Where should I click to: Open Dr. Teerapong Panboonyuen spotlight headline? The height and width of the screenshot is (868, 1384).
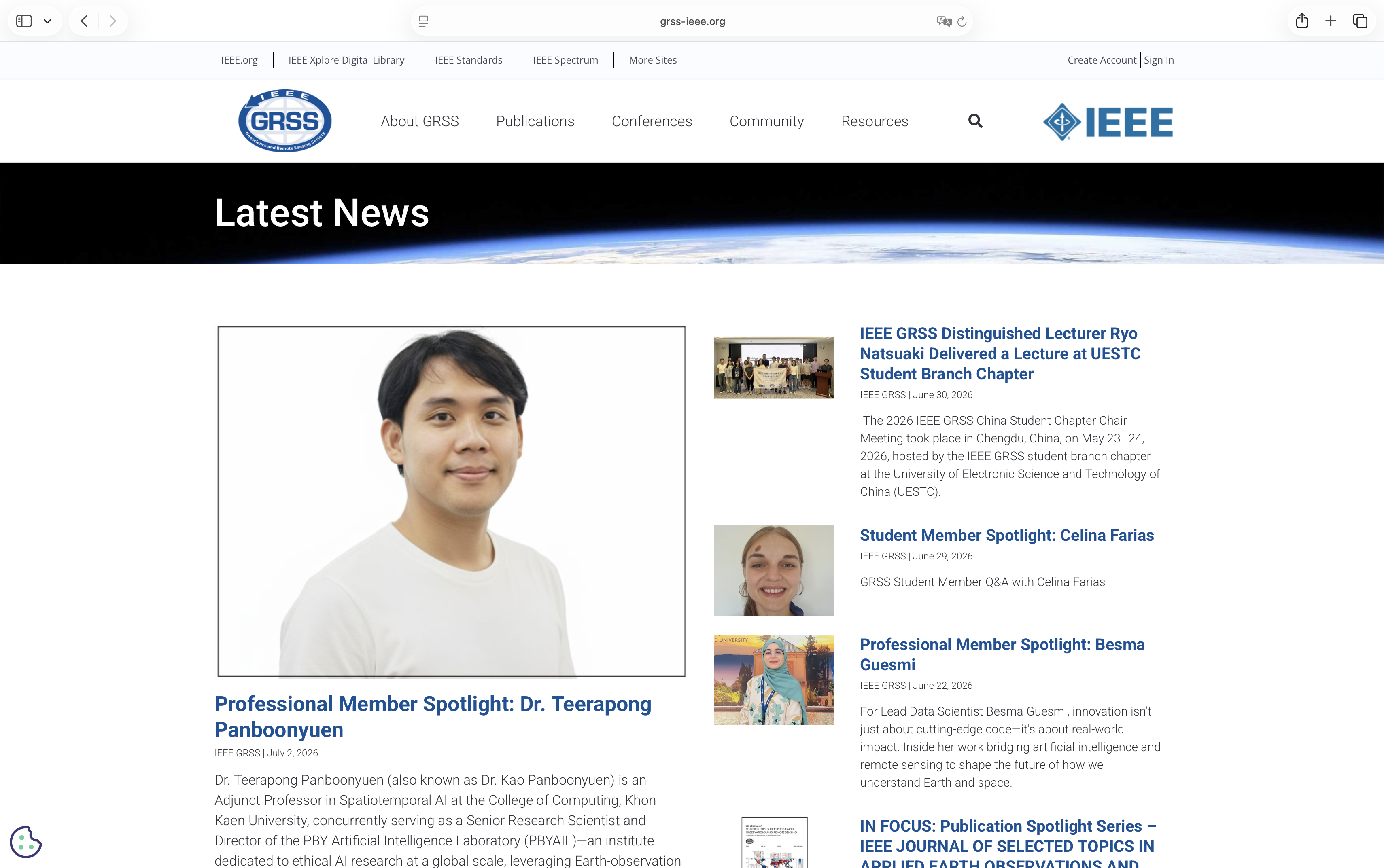pos(433,716)
